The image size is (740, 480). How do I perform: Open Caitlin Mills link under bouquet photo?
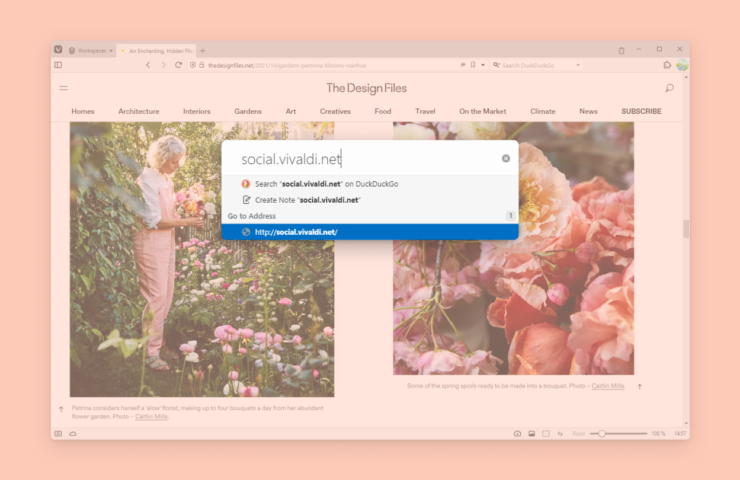(608, 386)
